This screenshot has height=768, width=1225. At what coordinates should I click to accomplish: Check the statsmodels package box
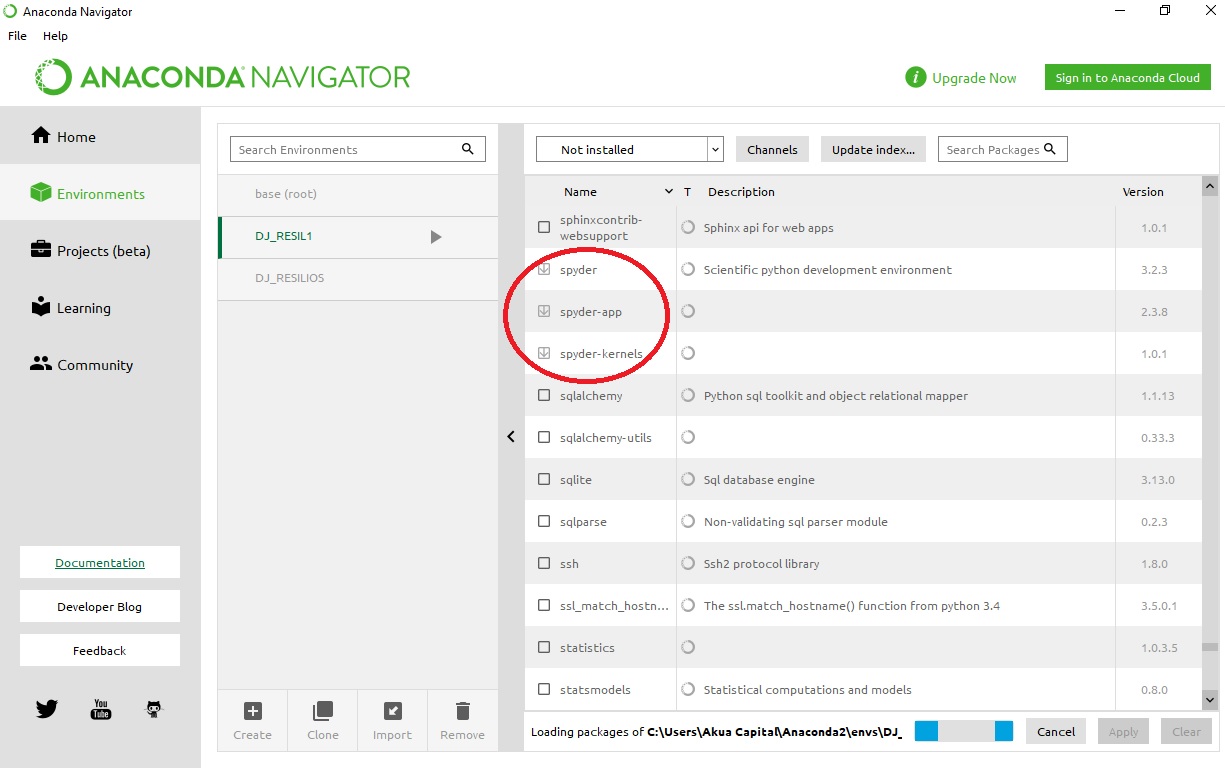point(544,689)
